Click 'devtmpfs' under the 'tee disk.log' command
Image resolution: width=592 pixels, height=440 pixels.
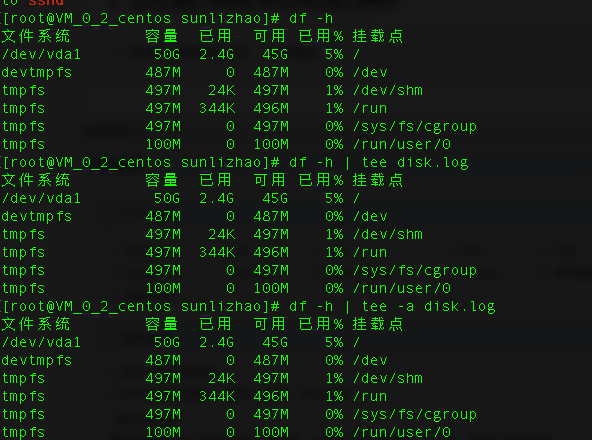pos(37,217)
